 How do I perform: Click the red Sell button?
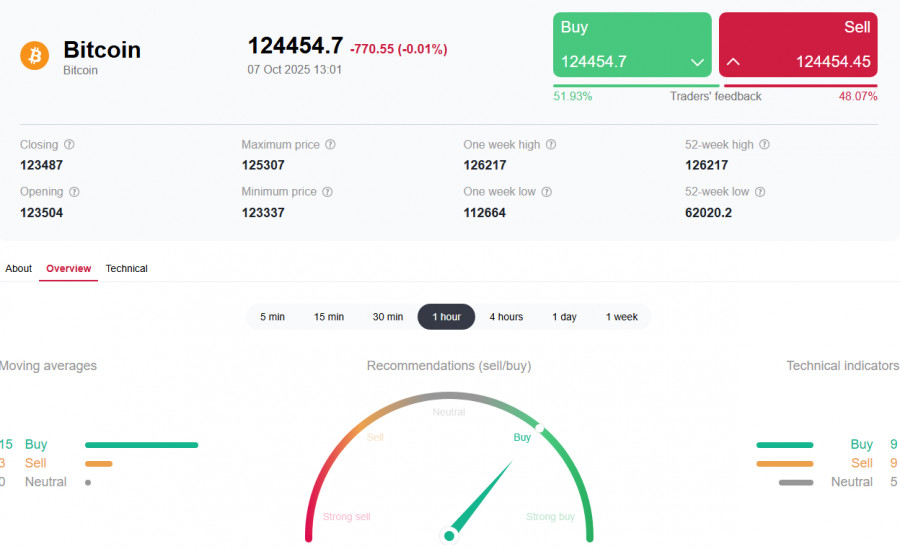pos(798,45)
